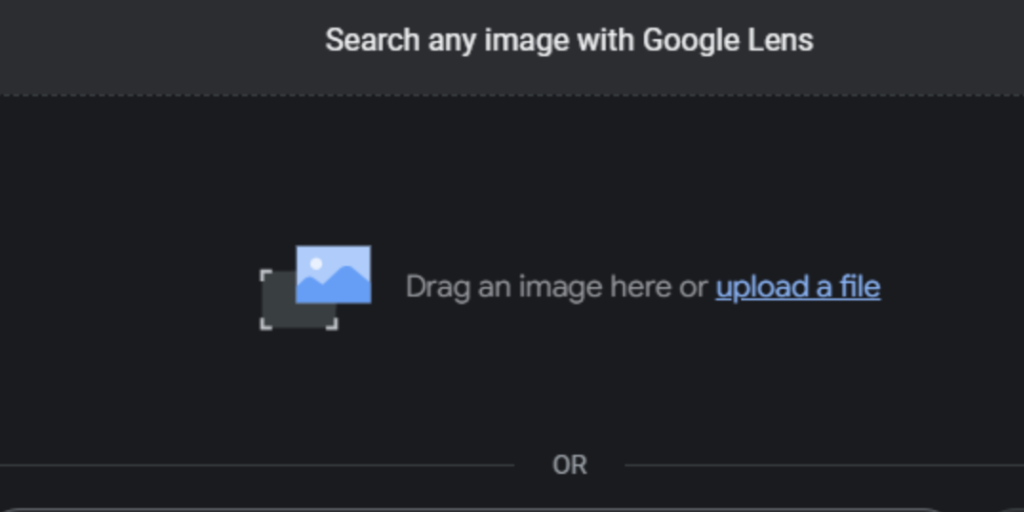Click the "Drag an image here or" text
This screenshot has height=512, width=1024.
tap(556, 287)
